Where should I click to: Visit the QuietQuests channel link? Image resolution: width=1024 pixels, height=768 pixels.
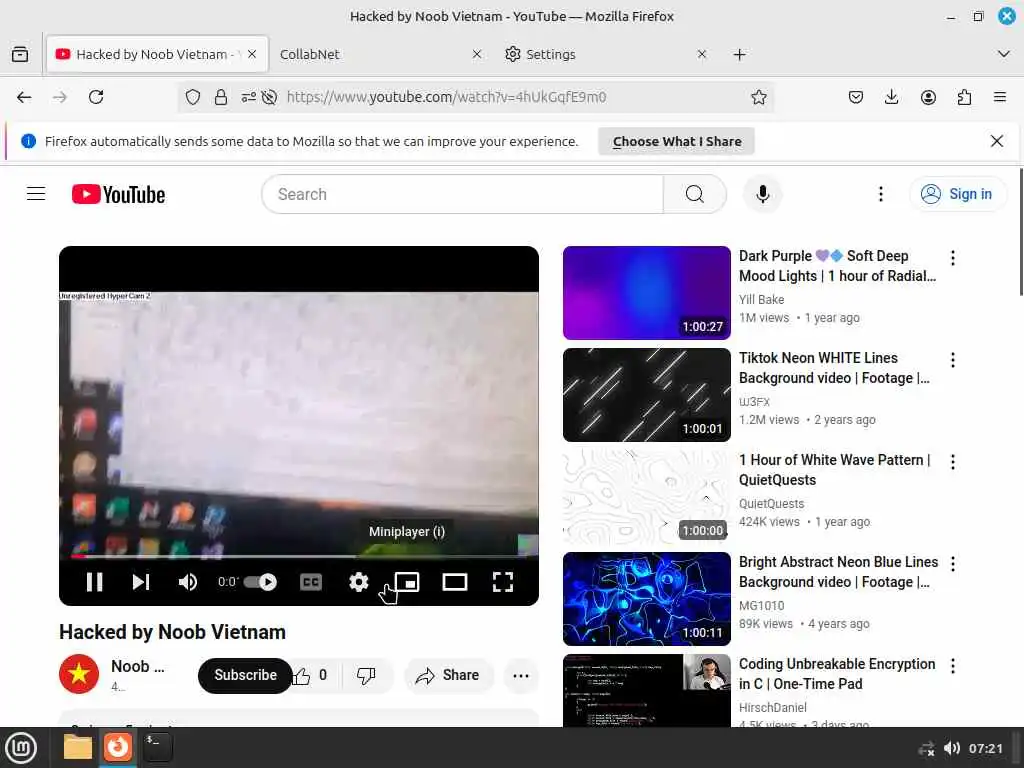[x=771, y=504]
